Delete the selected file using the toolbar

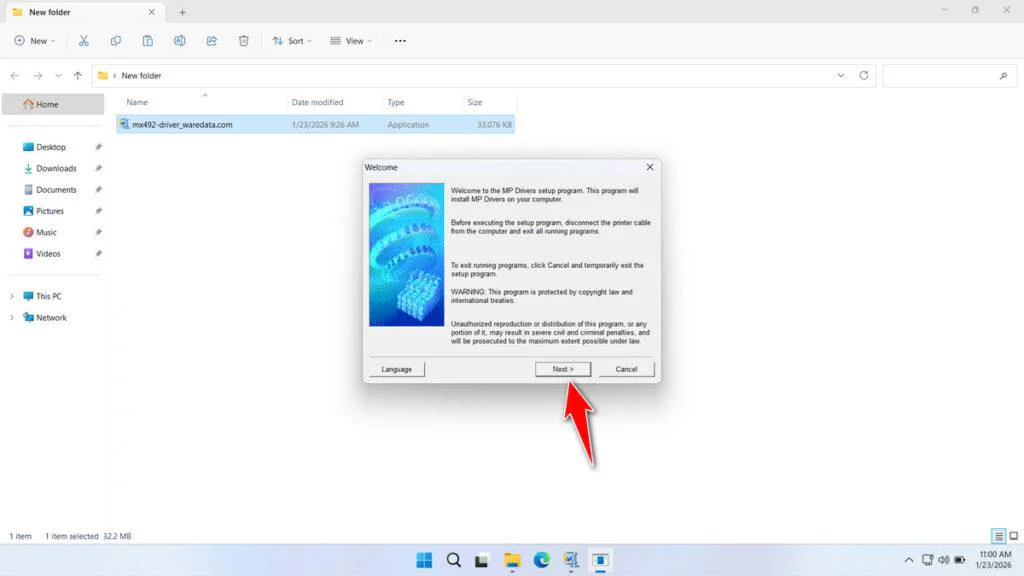click(x=243, y=41)
